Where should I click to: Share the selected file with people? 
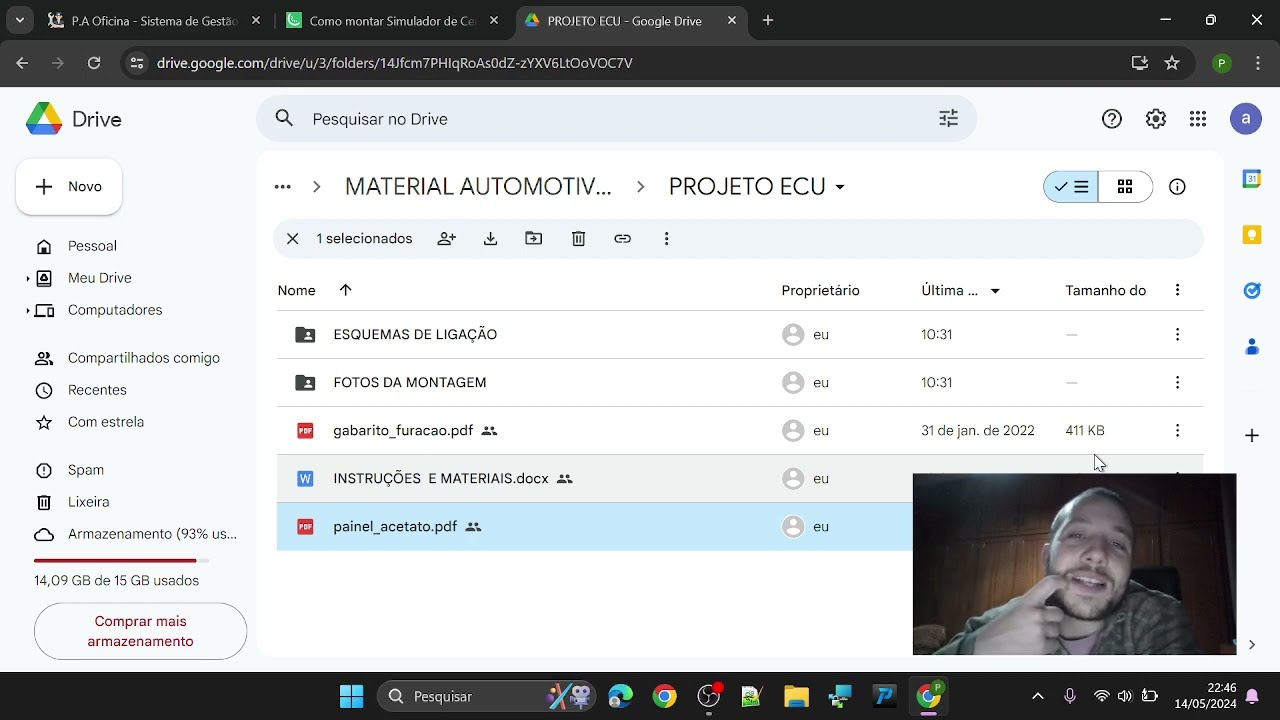[447, 239]
